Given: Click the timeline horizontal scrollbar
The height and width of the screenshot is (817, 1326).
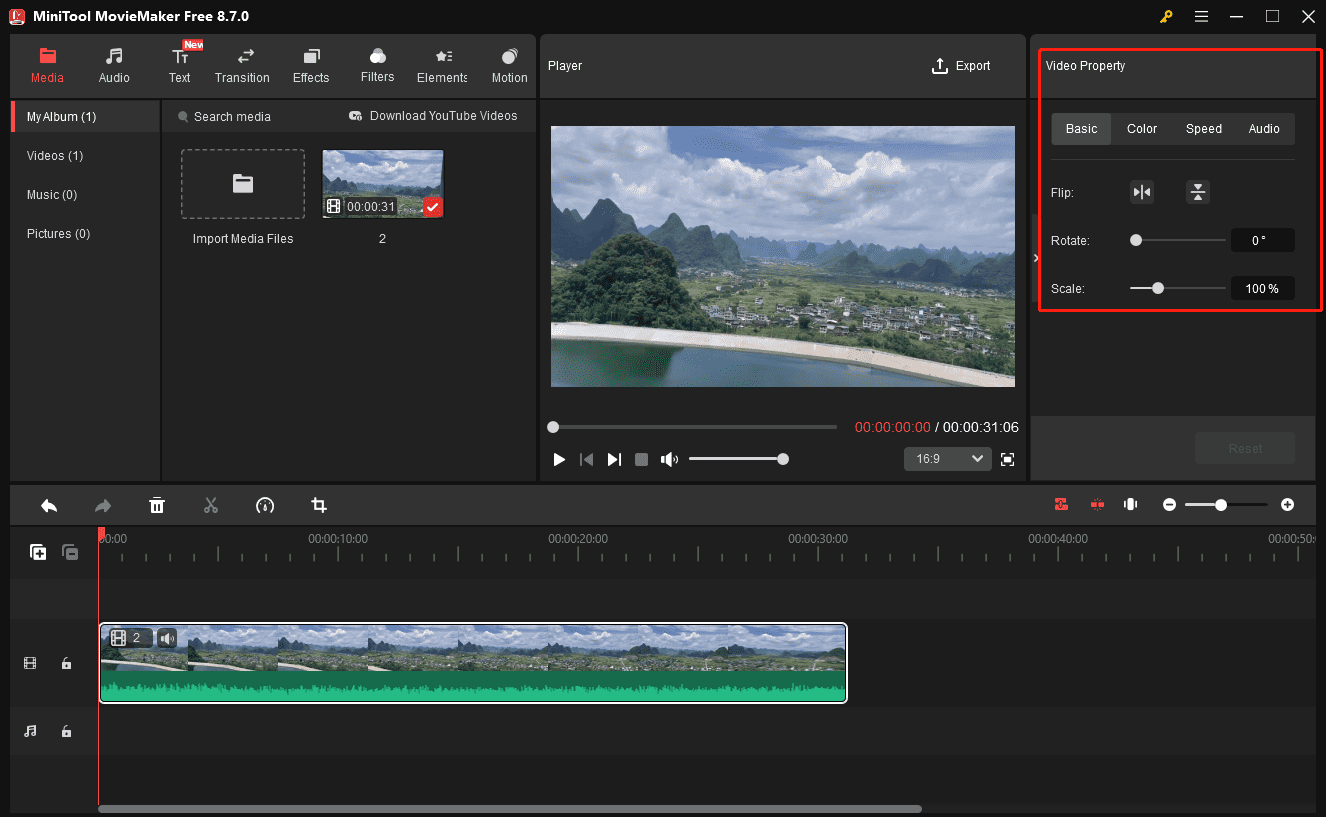Looking at the screenshot, I should click(x=510, y=809).
